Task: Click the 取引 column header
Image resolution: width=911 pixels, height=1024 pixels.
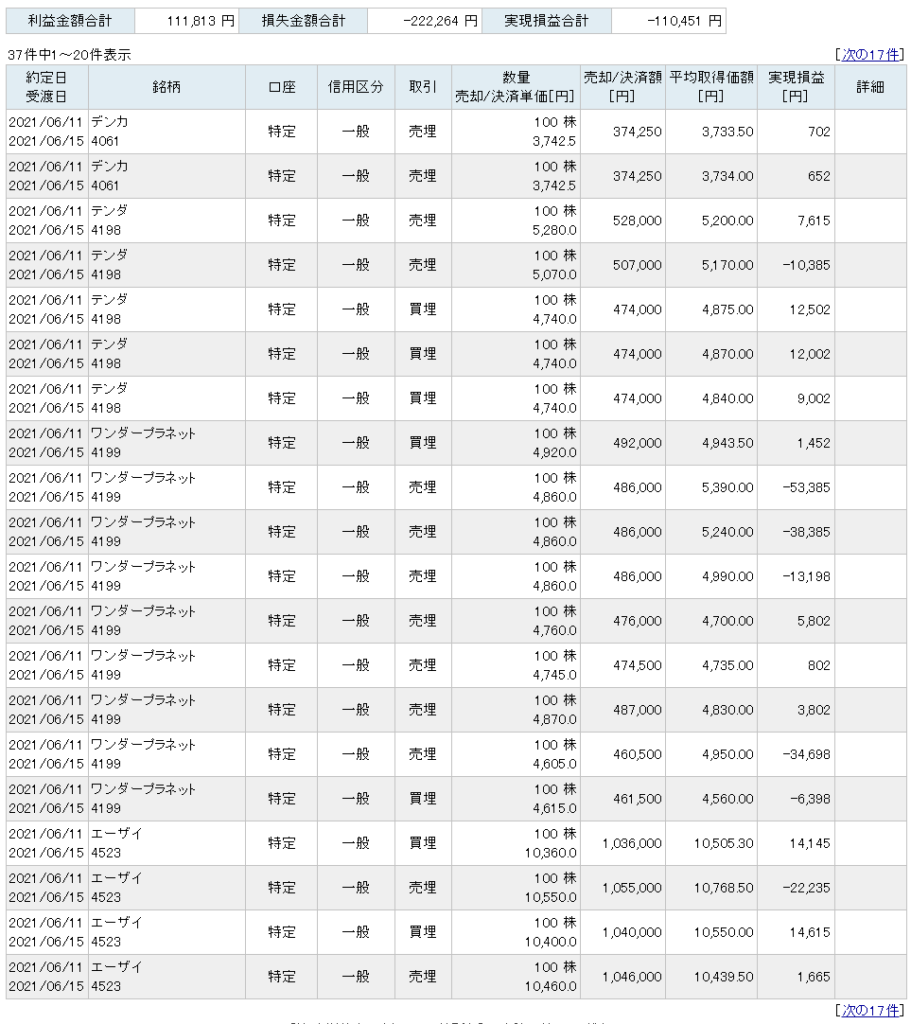Action: [x=423, y=87]
